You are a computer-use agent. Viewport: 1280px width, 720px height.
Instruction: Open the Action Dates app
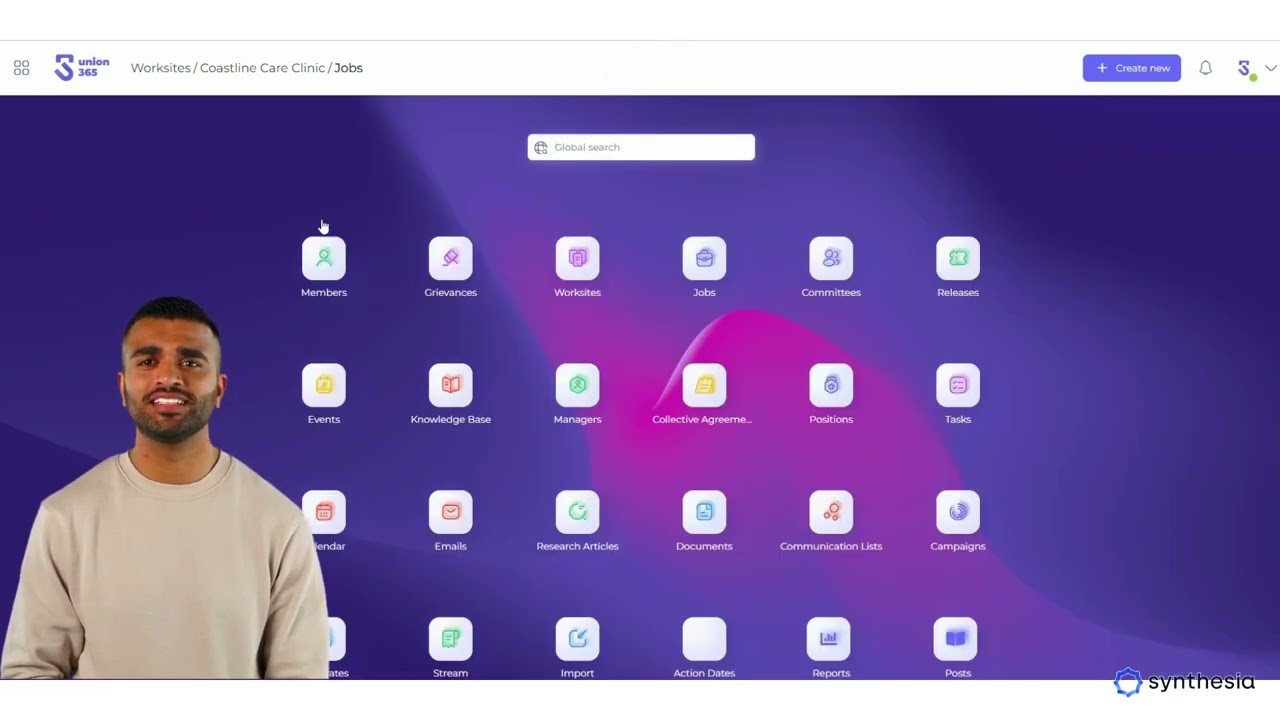705,640
